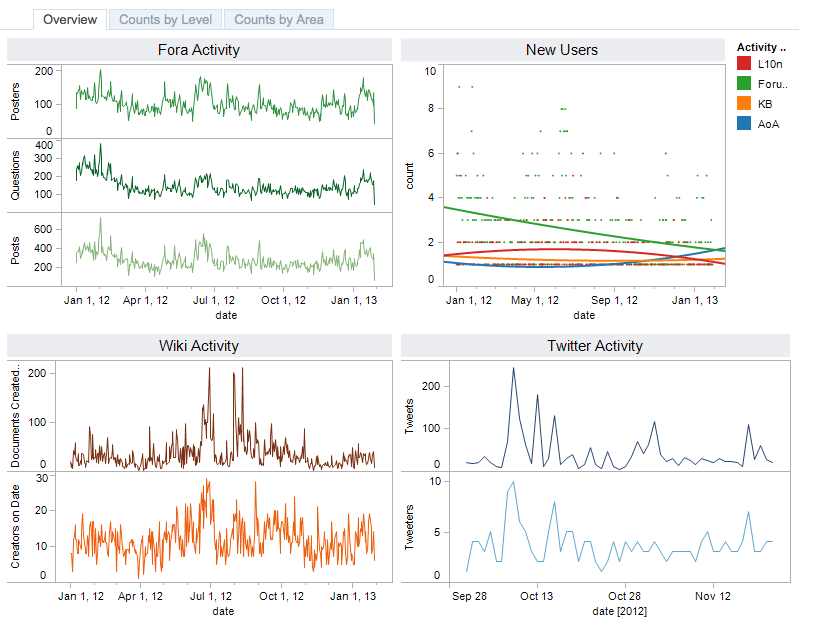Select the Overview tab
818x624 pixels.
(x=70, y=20)
